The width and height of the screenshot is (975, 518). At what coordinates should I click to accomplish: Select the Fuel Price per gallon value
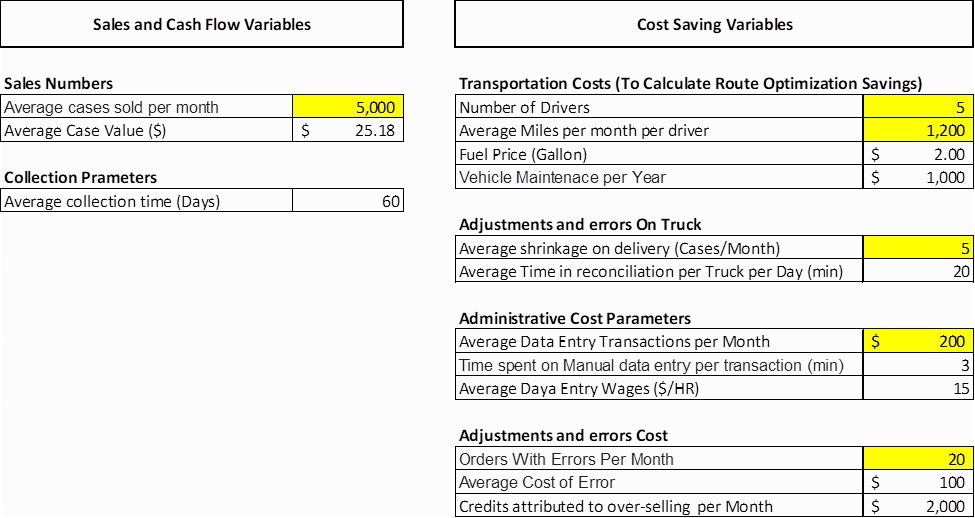[917, 154]
